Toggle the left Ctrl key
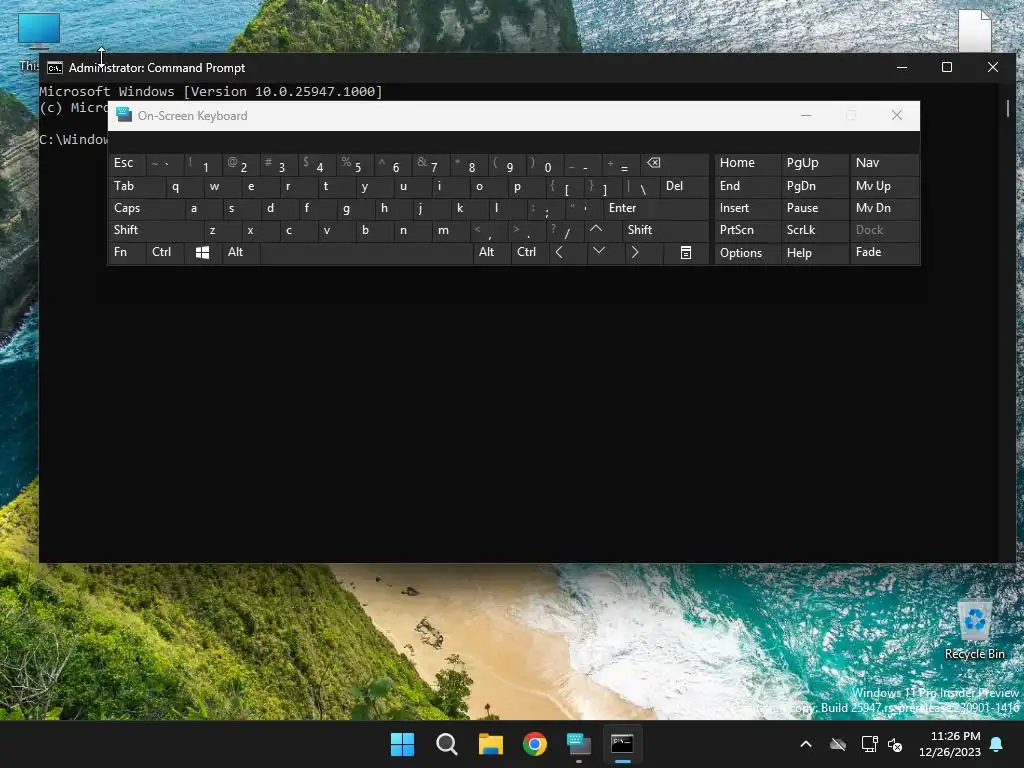The image size is (1024, 768). click(165, 253)
